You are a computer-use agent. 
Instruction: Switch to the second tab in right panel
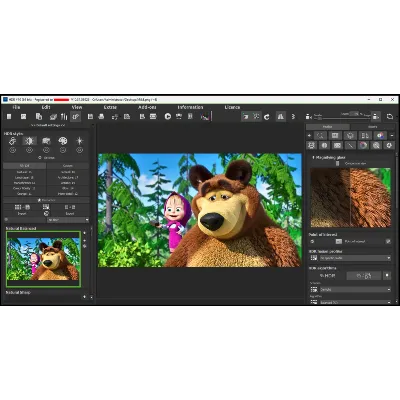pyautogui.click(x=372, y=127)
